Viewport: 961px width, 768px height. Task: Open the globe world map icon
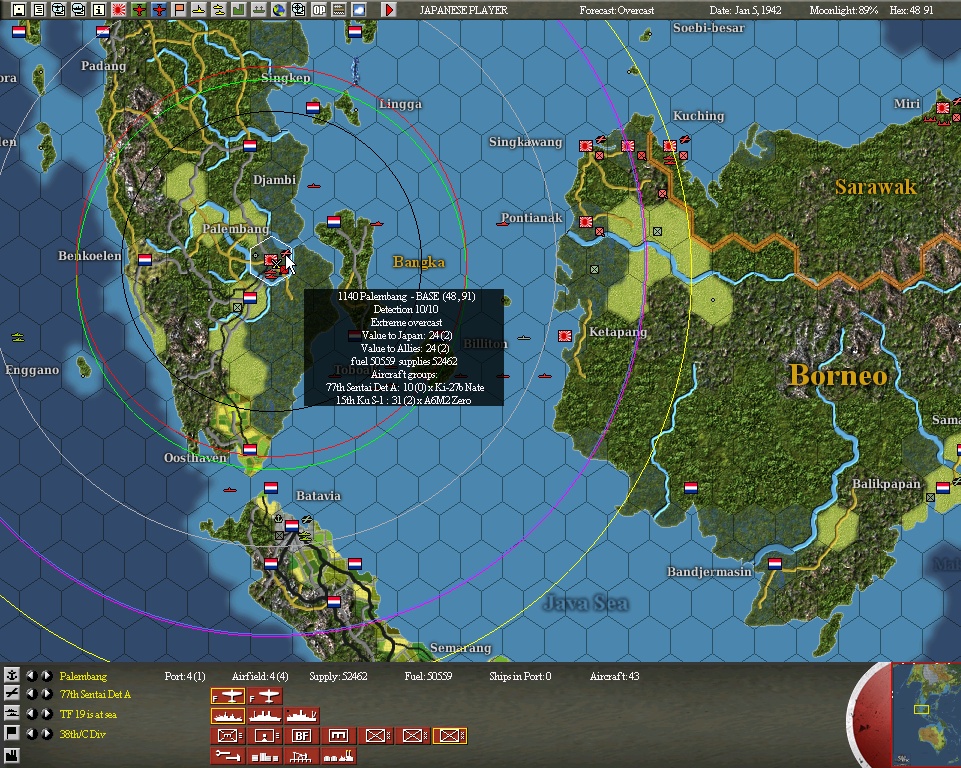click(x=279, y=10)
